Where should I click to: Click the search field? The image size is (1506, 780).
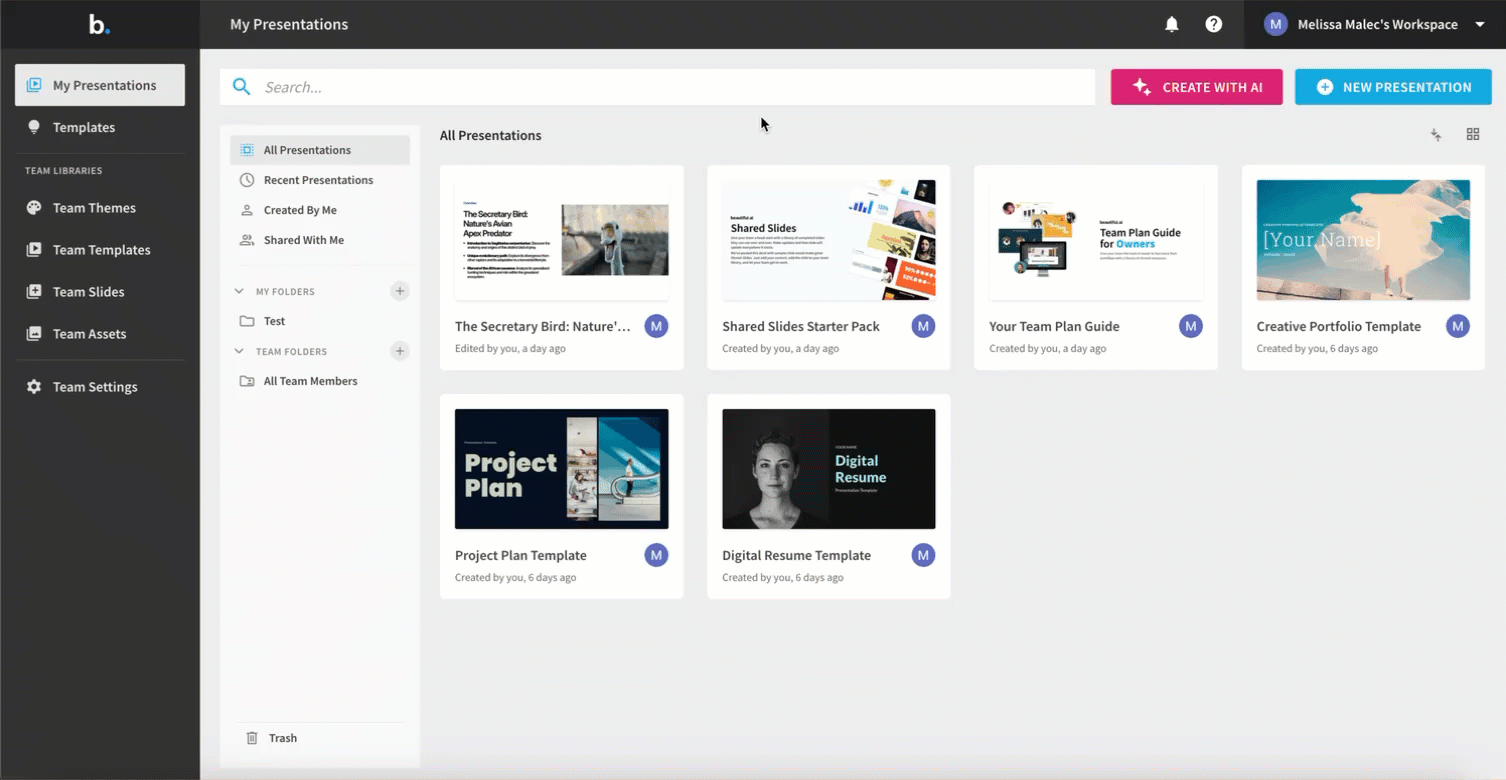658,87
